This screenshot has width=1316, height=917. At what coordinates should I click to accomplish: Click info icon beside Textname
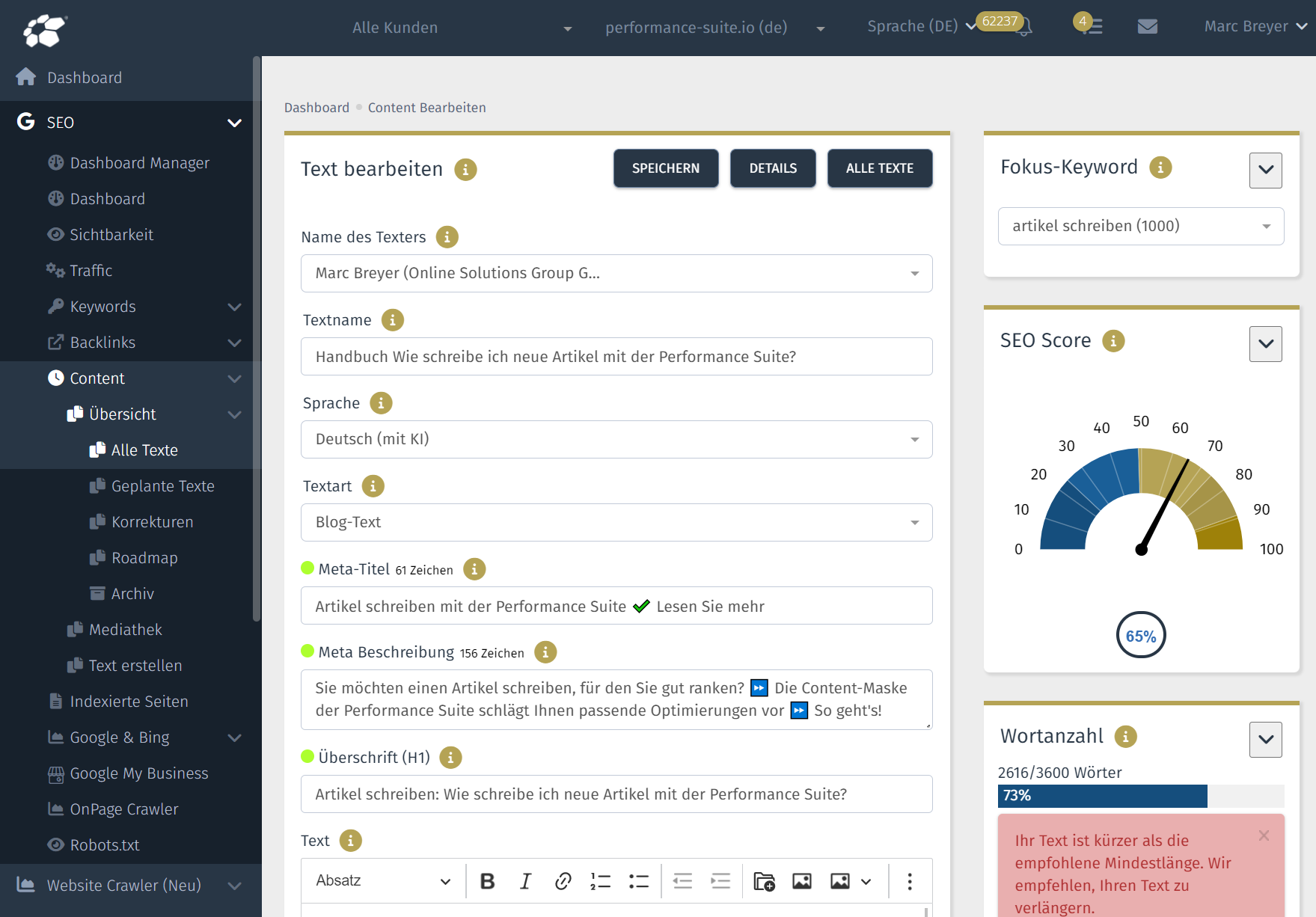coord(393,320)
